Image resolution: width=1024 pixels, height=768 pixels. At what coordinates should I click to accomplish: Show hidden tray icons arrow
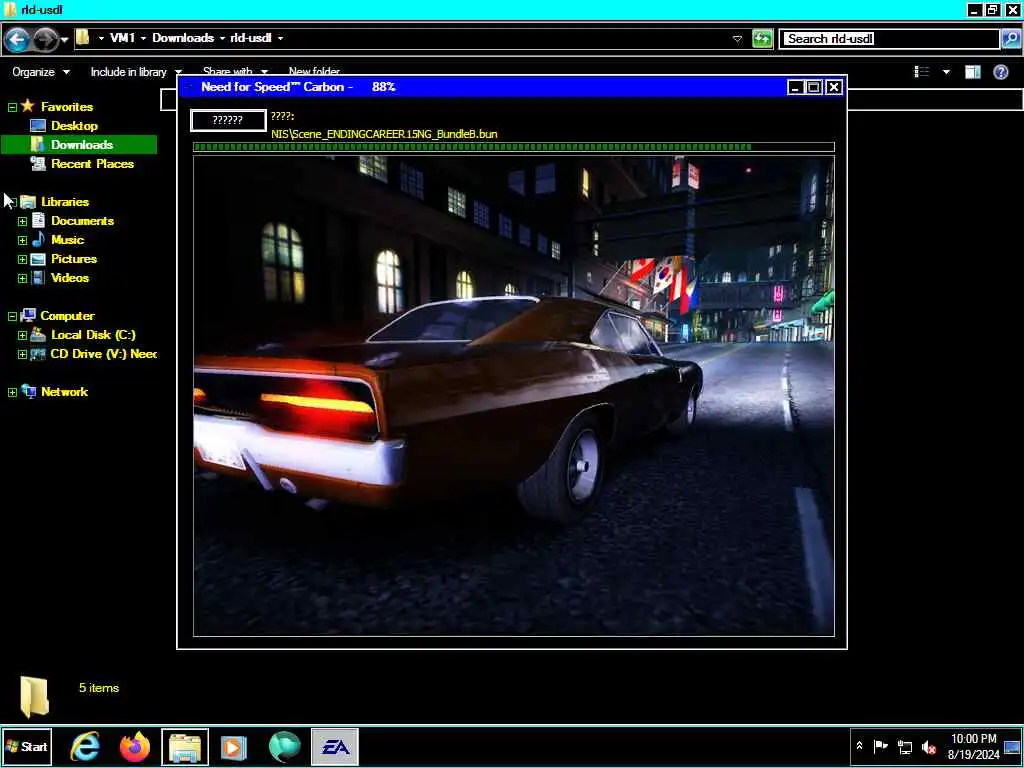coord(859,746)
